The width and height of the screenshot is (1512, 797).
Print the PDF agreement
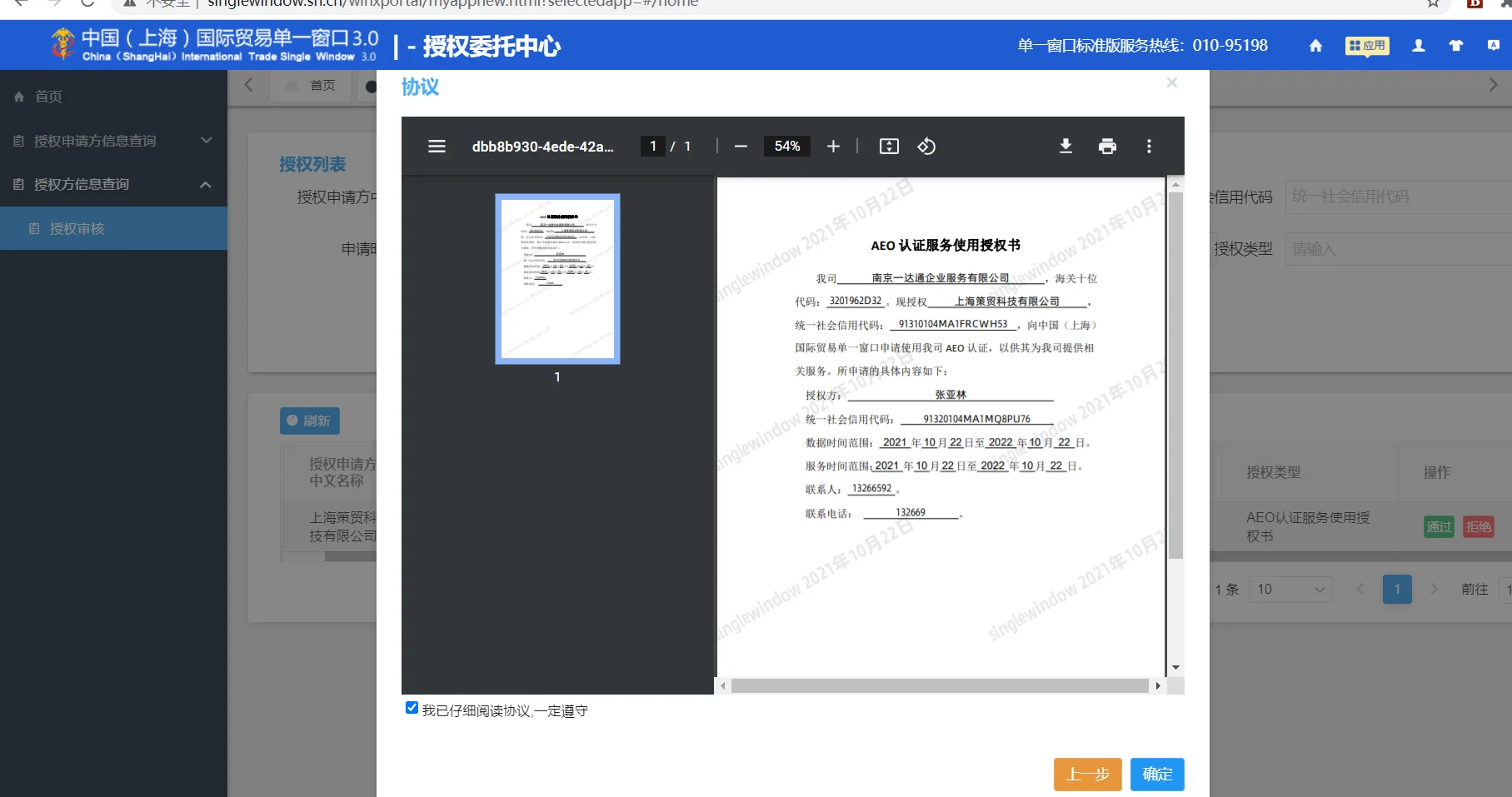pyautogui.click(x=1107, y=147)
